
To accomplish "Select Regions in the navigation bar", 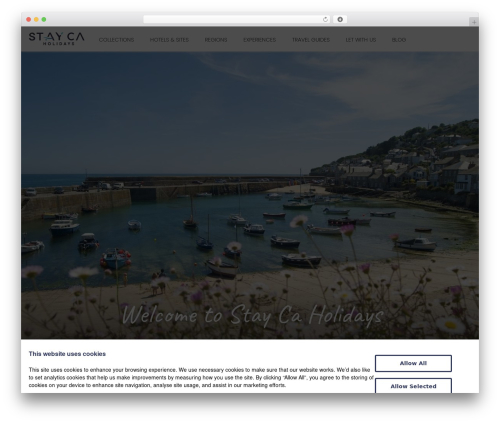I will (x=216, y=40).
